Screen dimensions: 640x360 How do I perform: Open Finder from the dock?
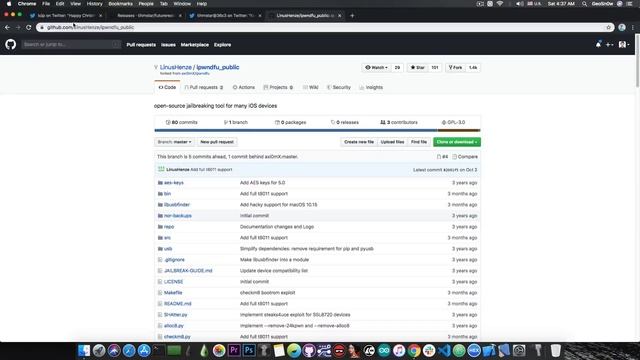pyautogui.click(x=84, y=351)
